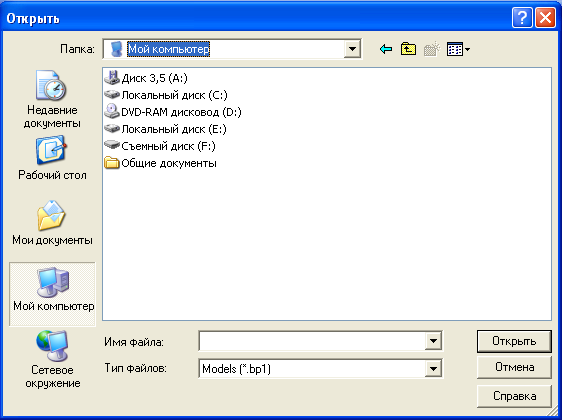This screenshot has width=562, height=420.
Task: Open Recent Documents (Недавние документы) place
Action: (x=52, y=99)
